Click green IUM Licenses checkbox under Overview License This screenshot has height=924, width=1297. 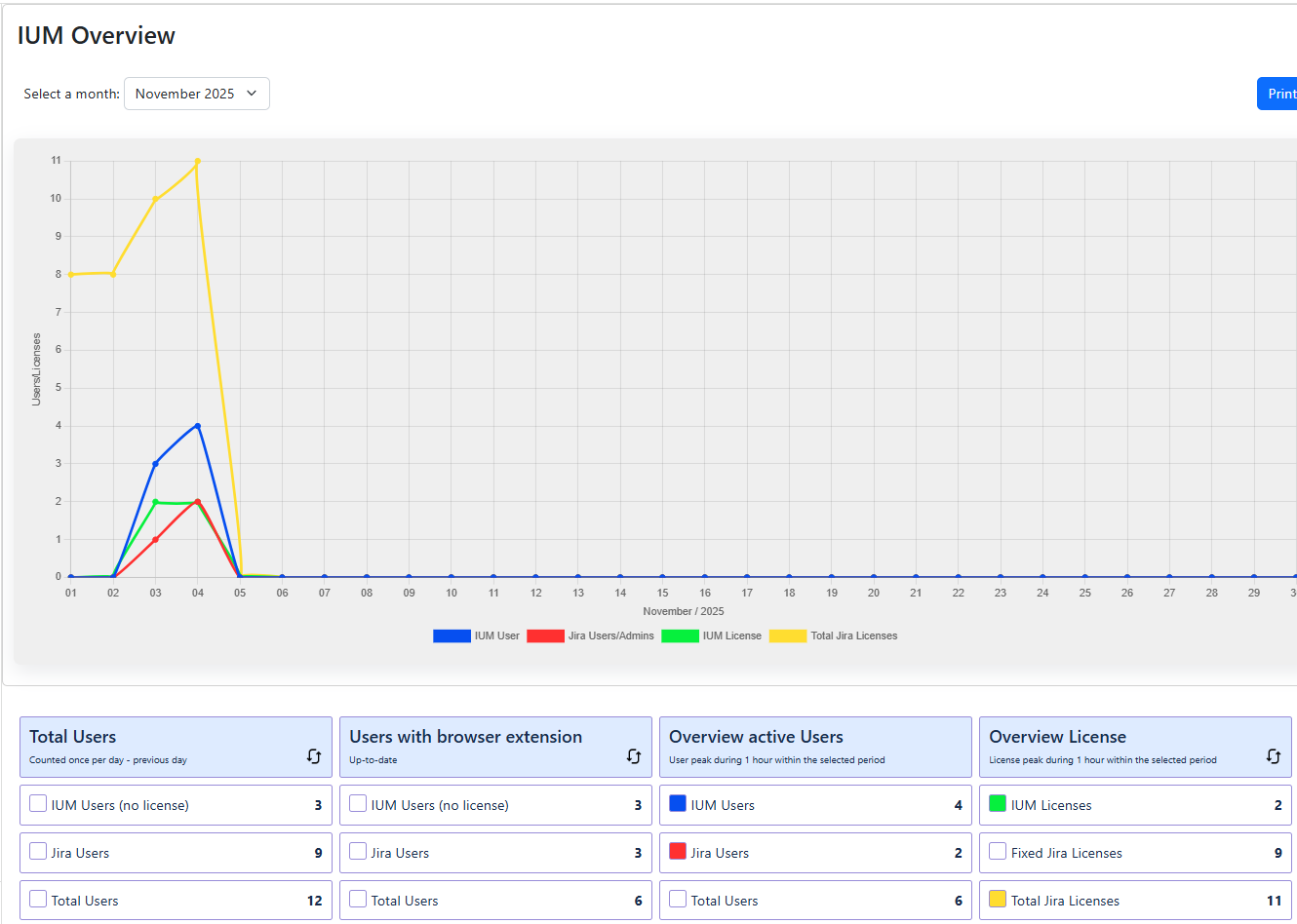click(998, 804)
